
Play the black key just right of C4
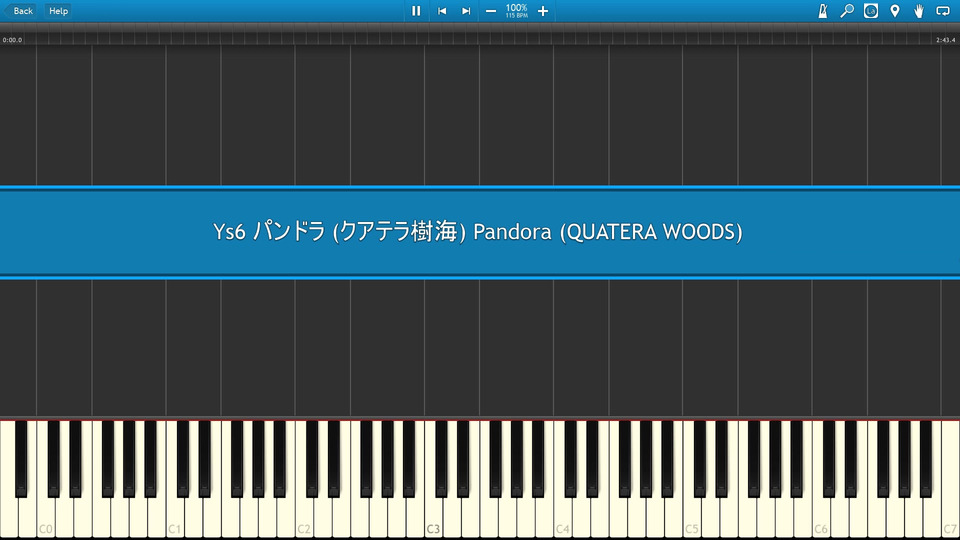571,459
